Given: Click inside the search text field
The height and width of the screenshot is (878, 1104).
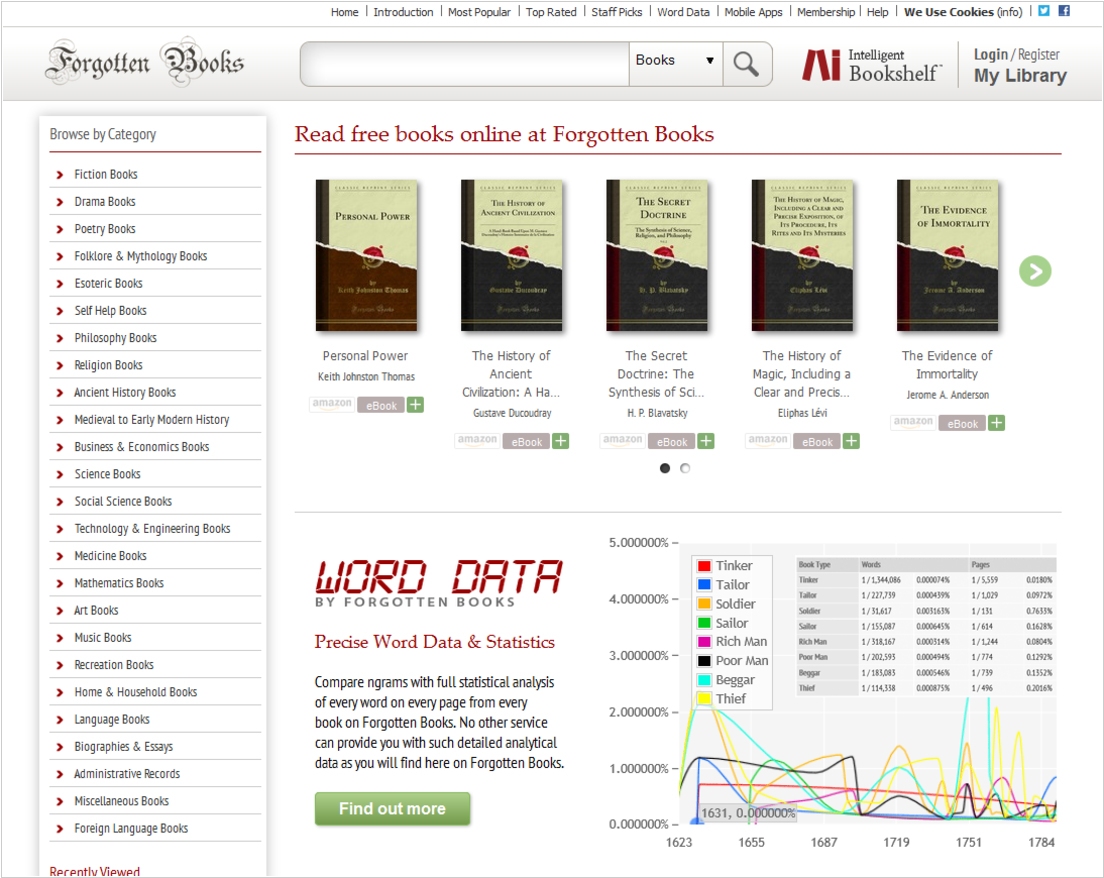Looking at the screenshot, I should click(x=465, y=64).
